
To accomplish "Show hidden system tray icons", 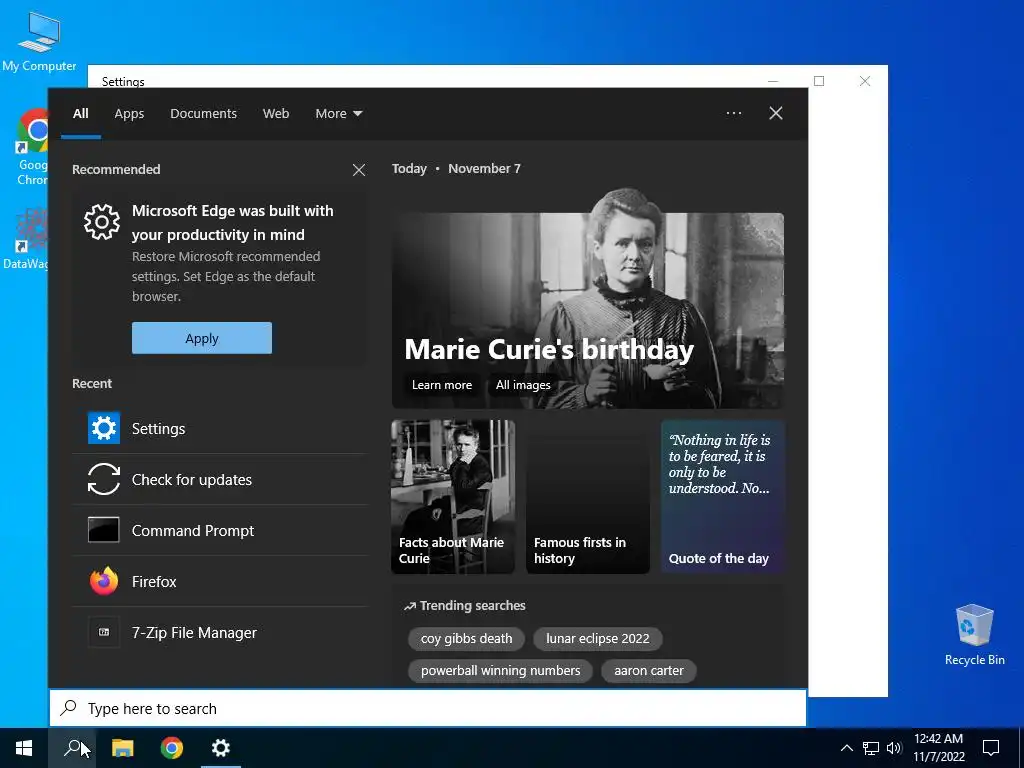I will coord(846,748).
